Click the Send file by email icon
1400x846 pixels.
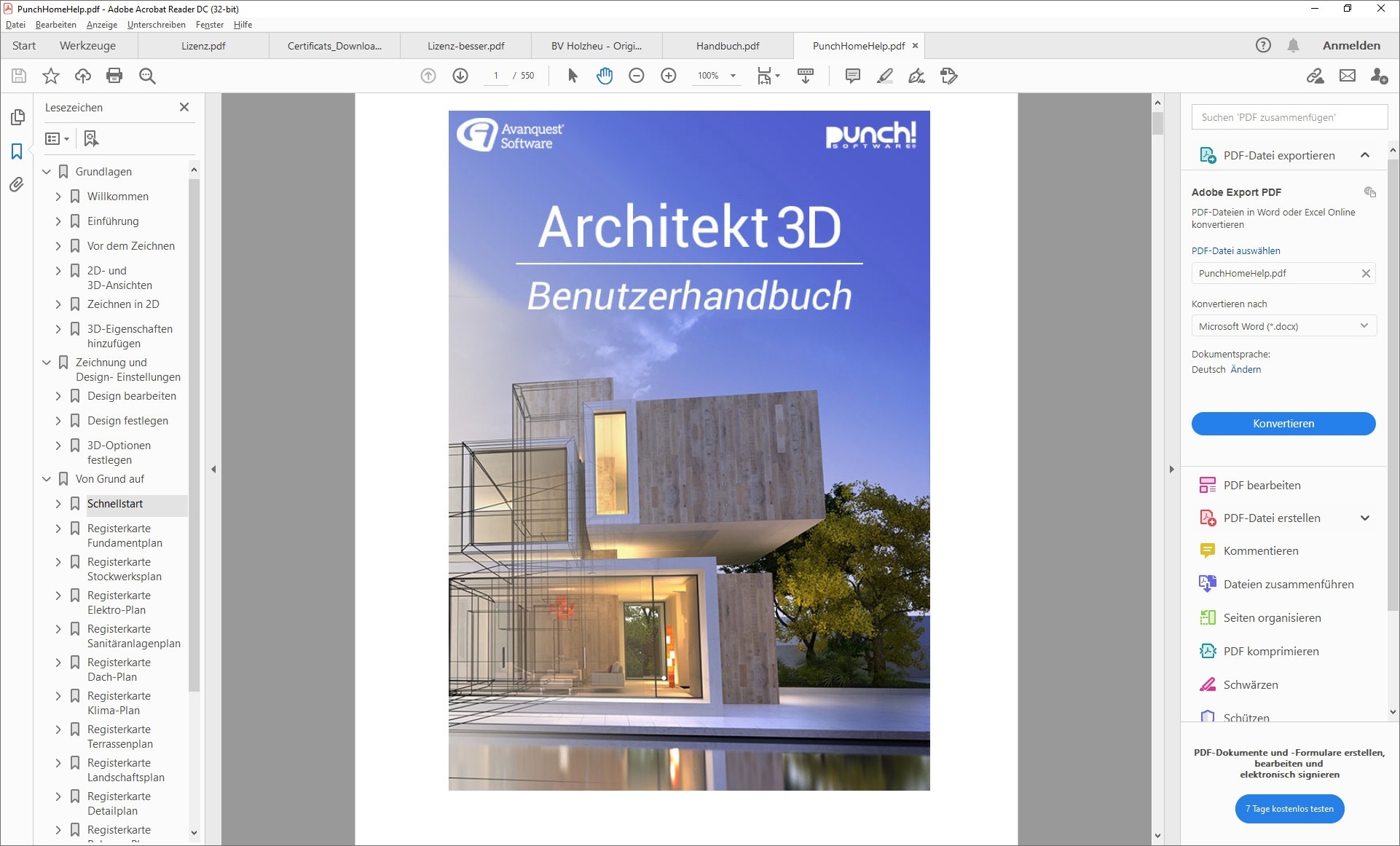[x=1347, y=76]
